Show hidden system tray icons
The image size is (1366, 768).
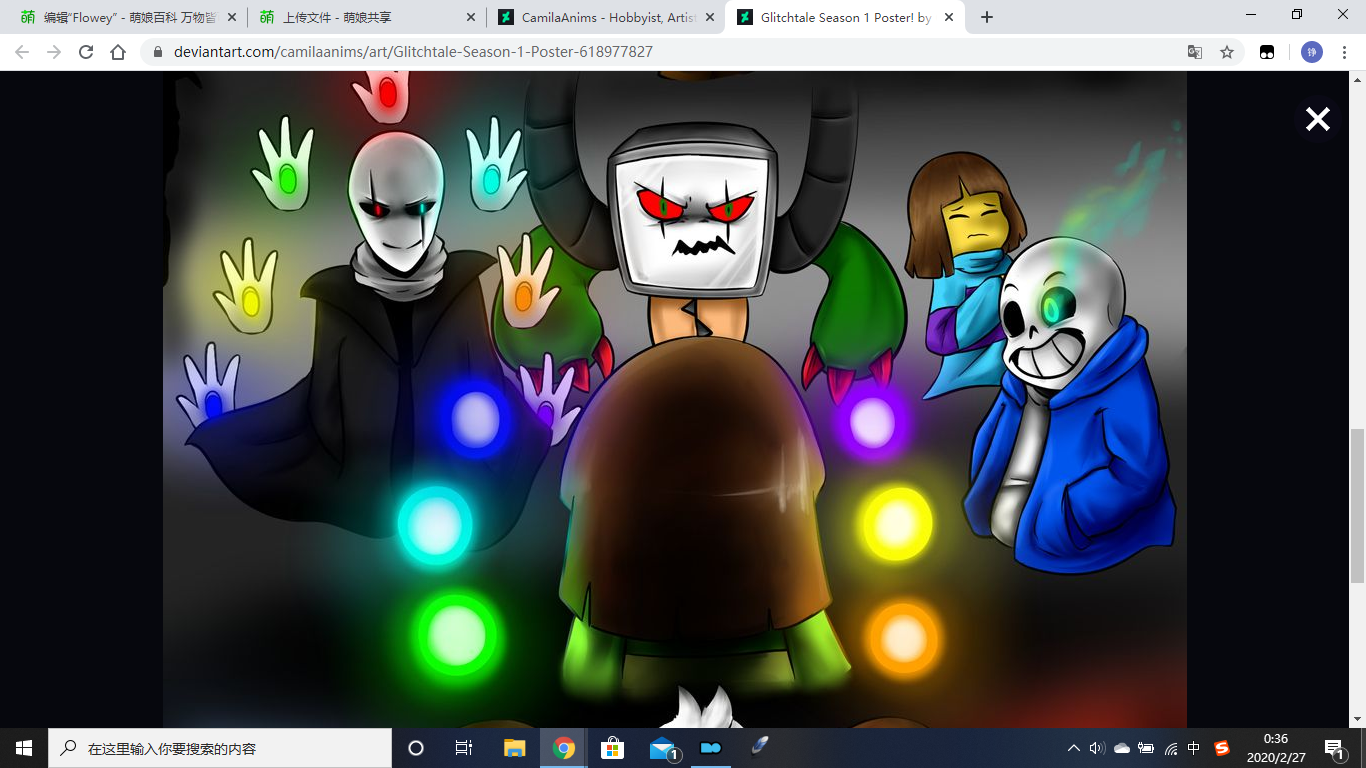coord(1073,748)
